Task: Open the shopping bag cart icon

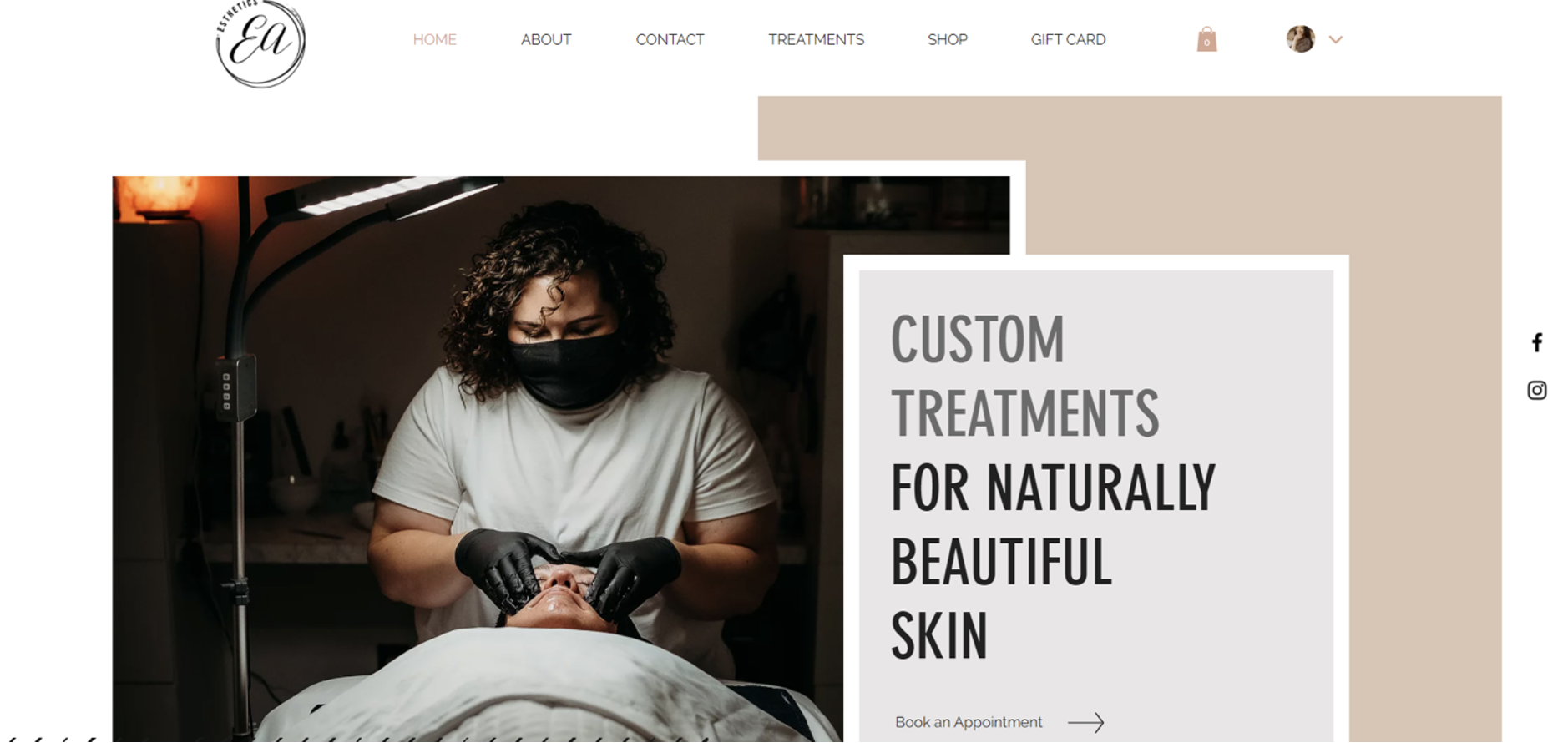Action: coord(1206,39)
